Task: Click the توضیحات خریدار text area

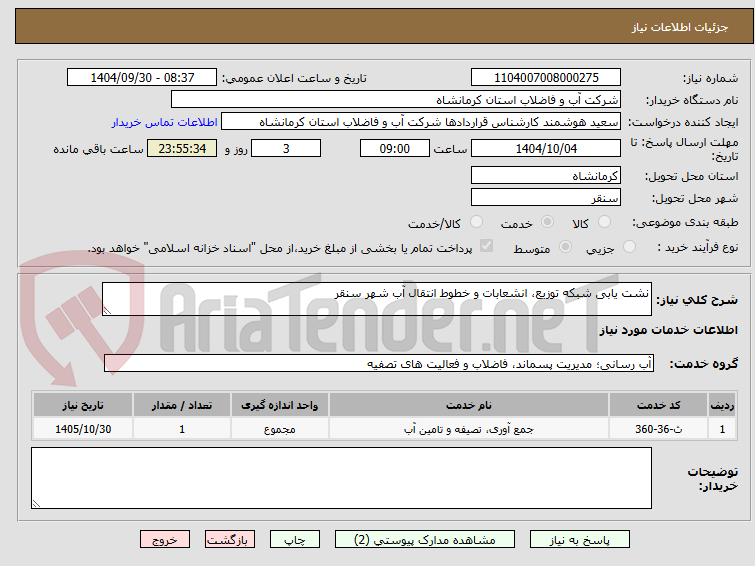Action: tap(341, 478)
